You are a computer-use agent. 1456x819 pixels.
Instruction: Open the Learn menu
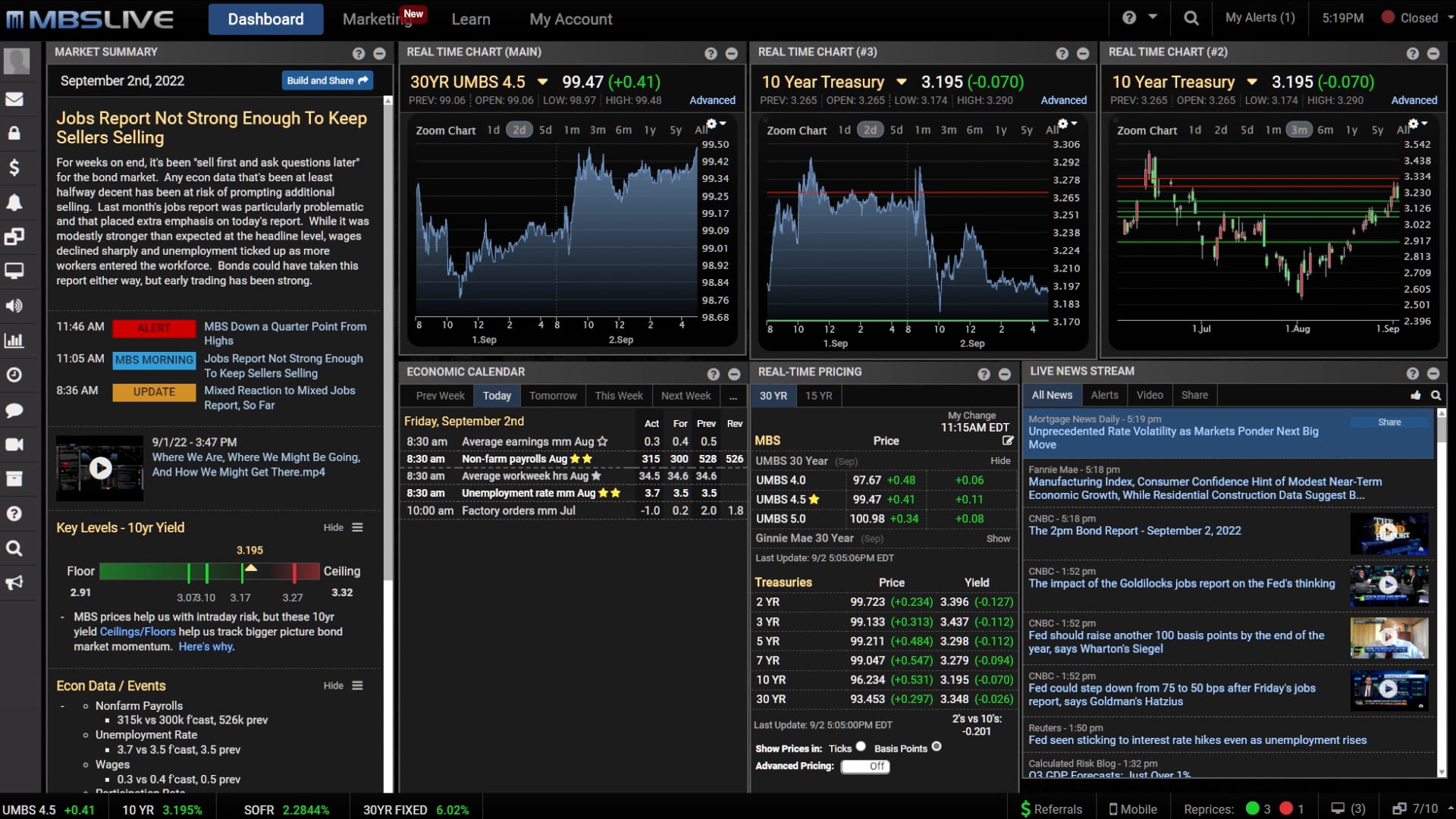(x=471, y=20)
